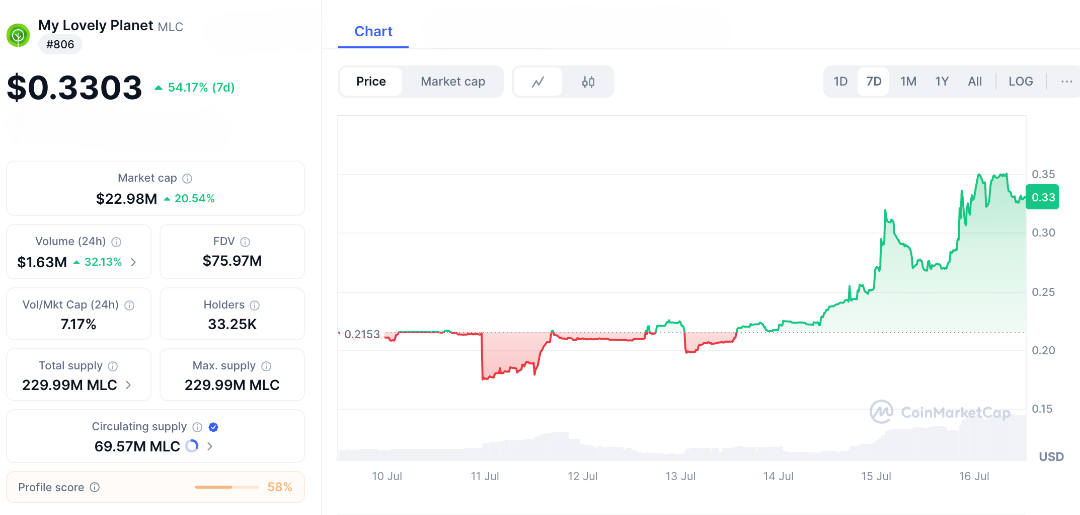Expand Circulating supply details chevron
Viewport: 1080px width, 515px height.
[x=209, y=446]
